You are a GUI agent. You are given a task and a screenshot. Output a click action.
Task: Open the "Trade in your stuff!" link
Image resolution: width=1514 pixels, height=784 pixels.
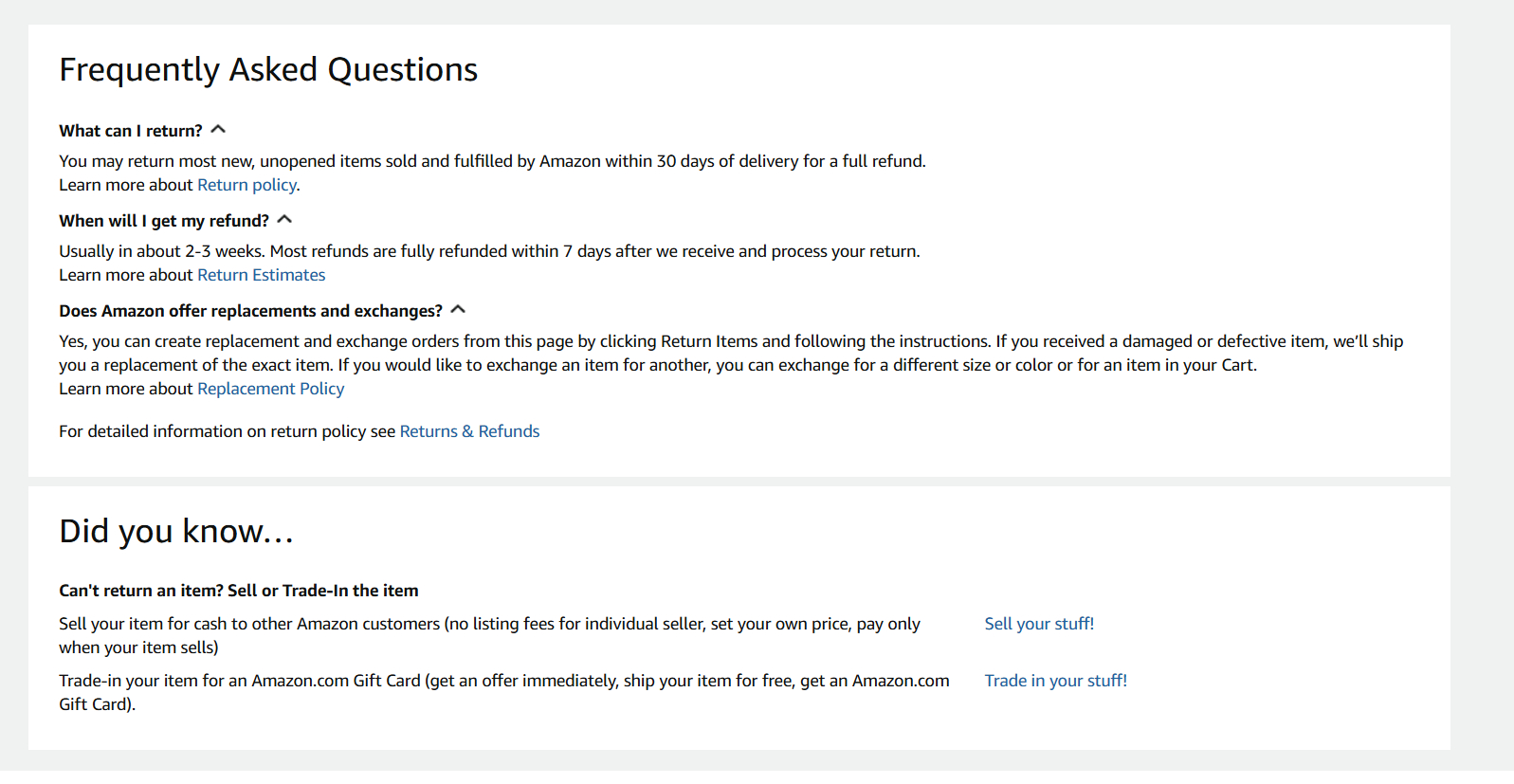coord(1055,681)
